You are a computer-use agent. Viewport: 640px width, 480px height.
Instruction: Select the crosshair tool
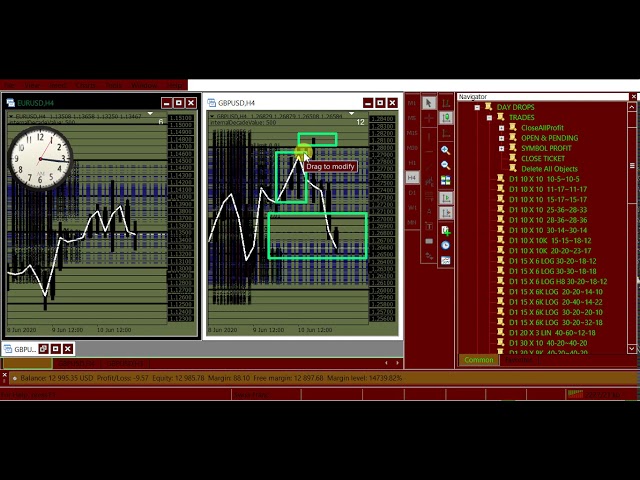pos(429,118)
